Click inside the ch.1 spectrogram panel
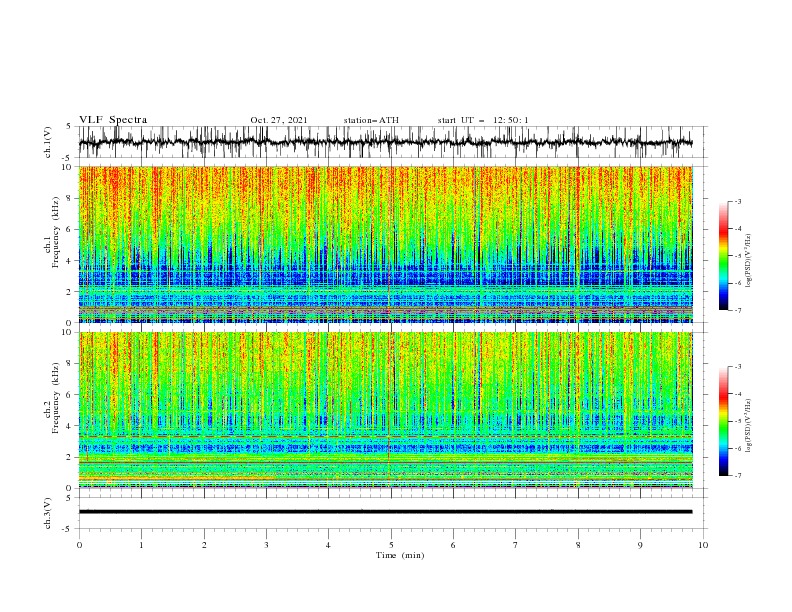 coord(385,244)
